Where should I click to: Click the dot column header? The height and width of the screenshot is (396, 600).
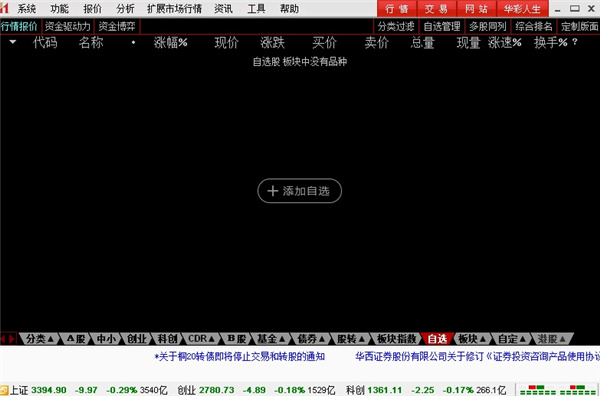(x=133, y=42)
